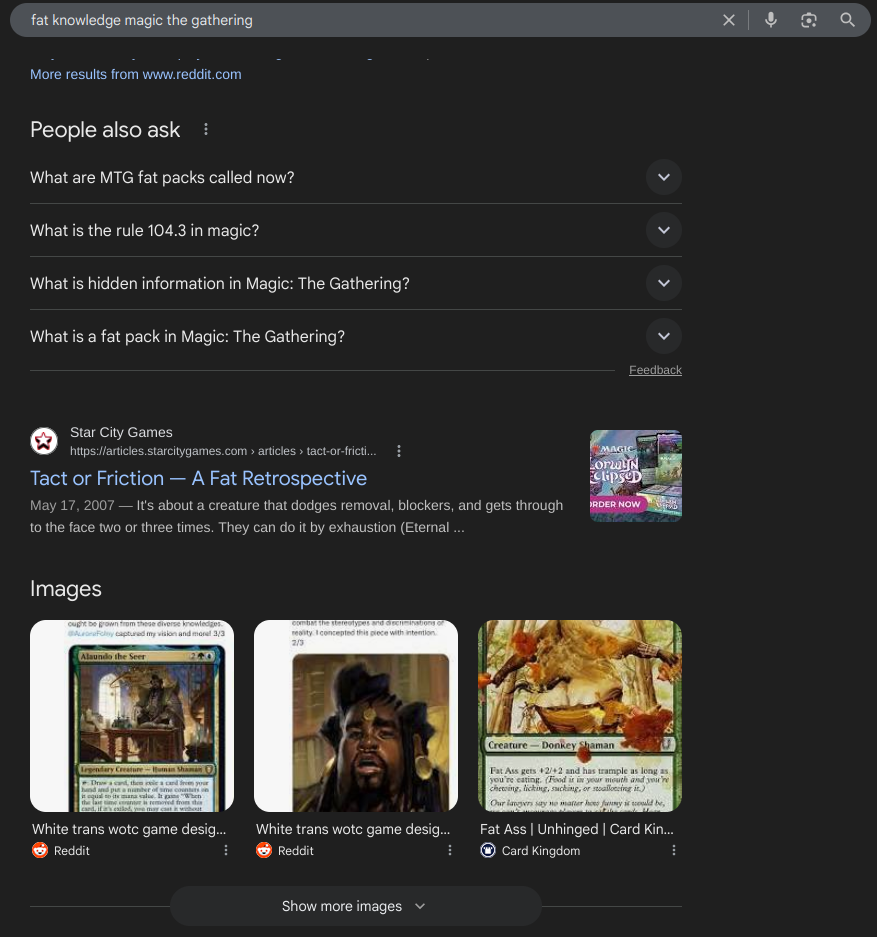Screen dimensions: 877x937
Task: Open options for the Card Kingdom image result
Action: pyautogui.click(x=674, y=850)
